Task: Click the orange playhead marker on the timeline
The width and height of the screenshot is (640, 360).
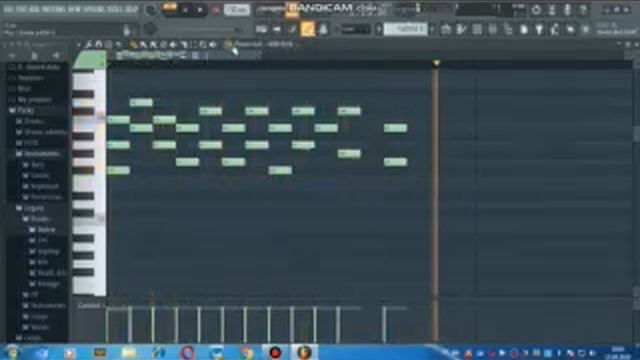Action: coord(436,63)
